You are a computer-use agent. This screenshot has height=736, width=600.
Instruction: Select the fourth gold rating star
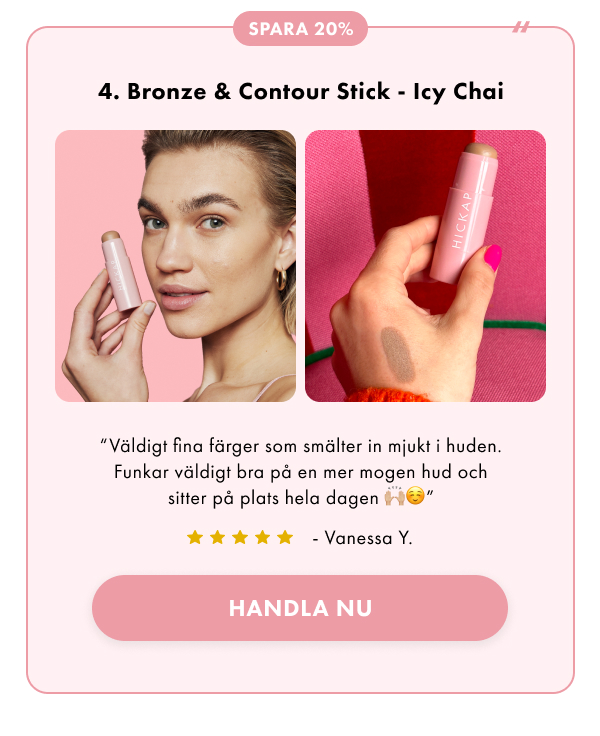[262, 537]
